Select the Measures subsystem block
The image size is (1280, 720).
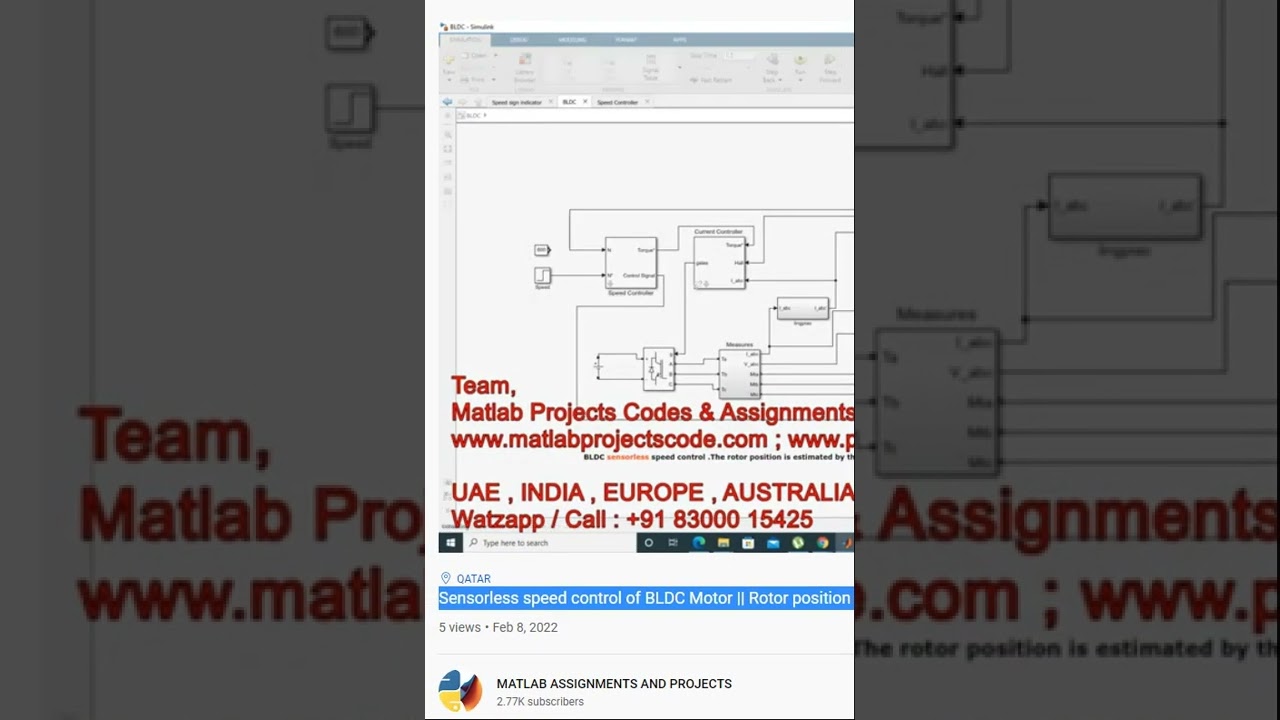[740, 372]
